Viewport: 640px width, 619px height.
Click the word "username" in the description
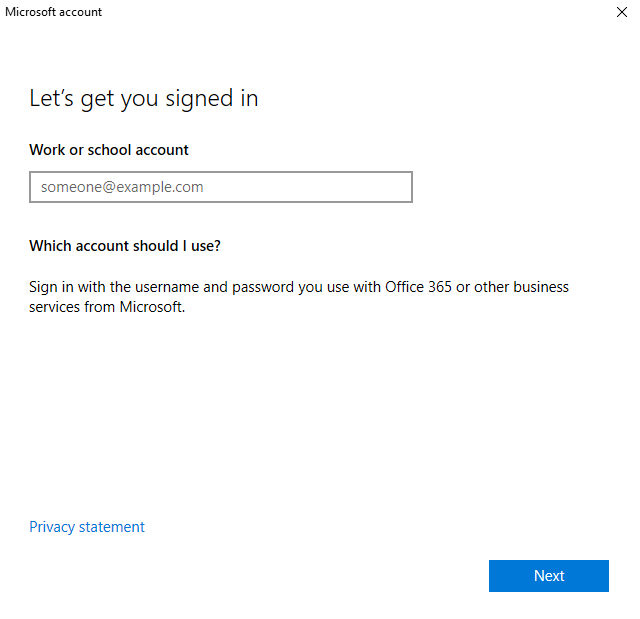pos(167,287)
